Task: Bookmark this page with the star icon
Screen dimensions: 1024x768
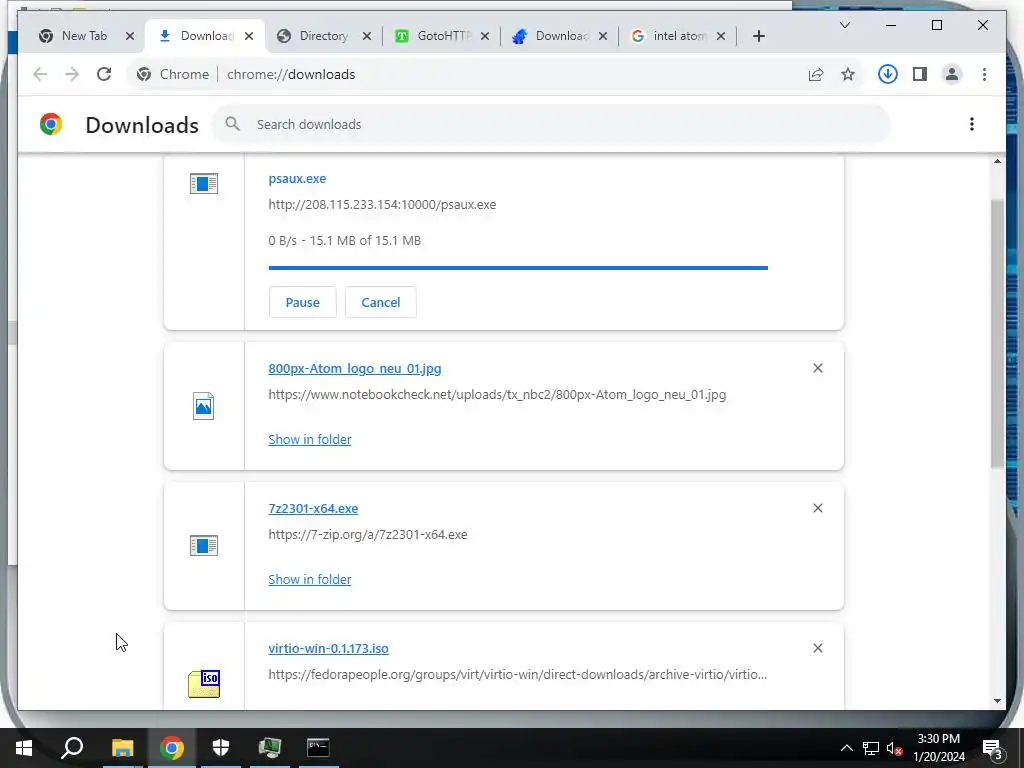Action: (x=848, y=74)
